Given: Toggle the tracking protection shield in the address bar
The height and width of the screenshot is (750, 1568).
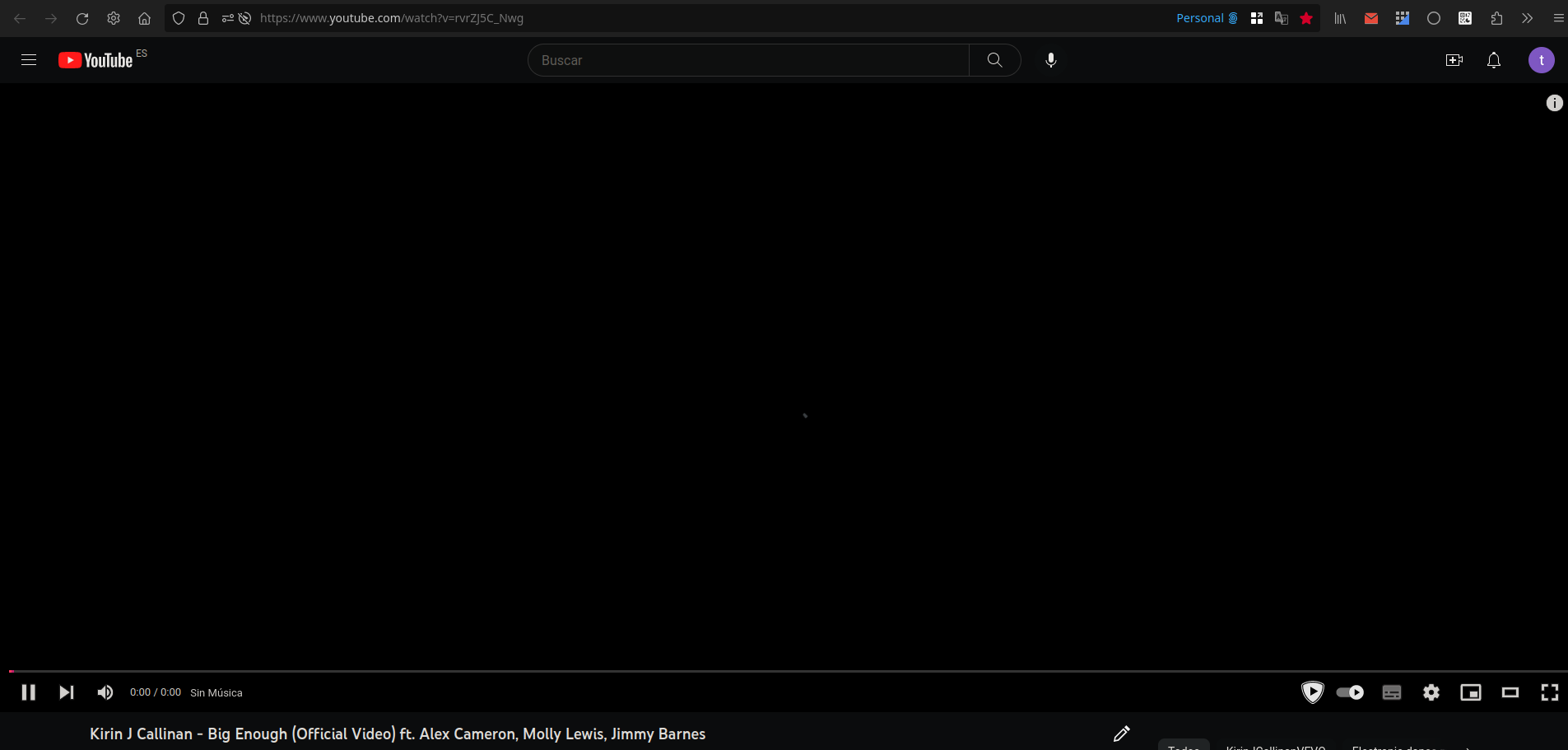Looking at the screenshot, I should click(x=178, y=18).
